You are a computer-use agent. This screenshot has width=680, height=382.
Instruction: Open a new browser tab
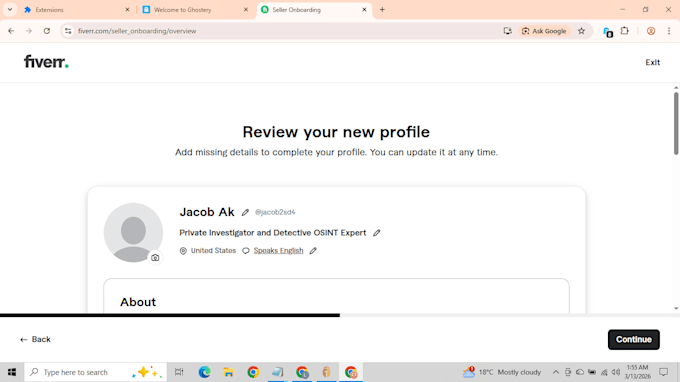[x=382, y=10]
